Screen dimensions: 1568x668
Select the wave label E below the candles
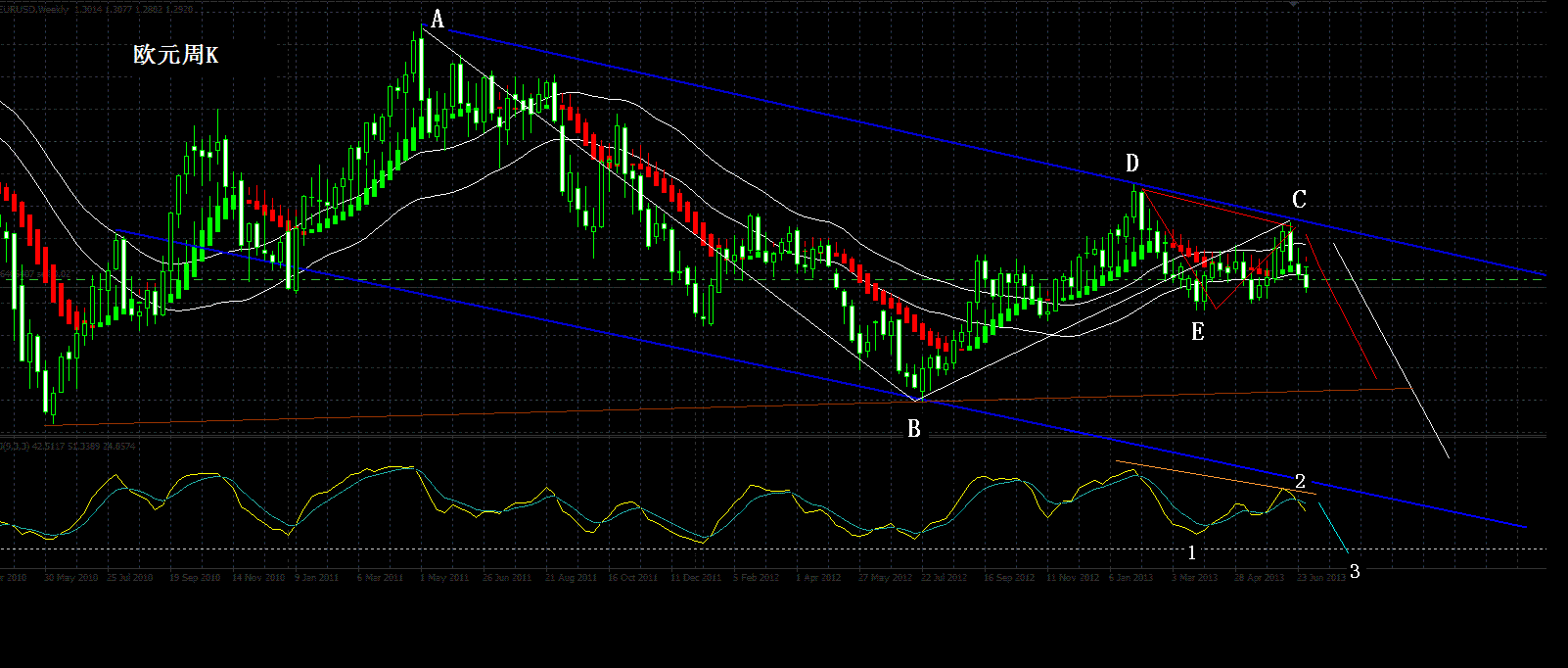coord(1197,332)
